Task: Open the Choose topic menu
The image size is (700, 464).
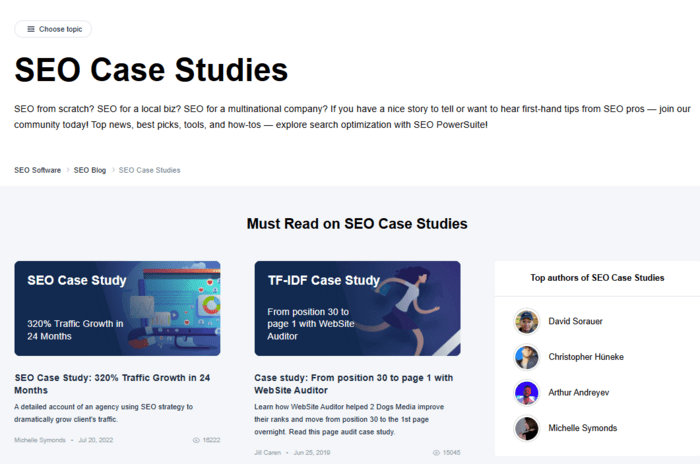Action: pos(53,29)
